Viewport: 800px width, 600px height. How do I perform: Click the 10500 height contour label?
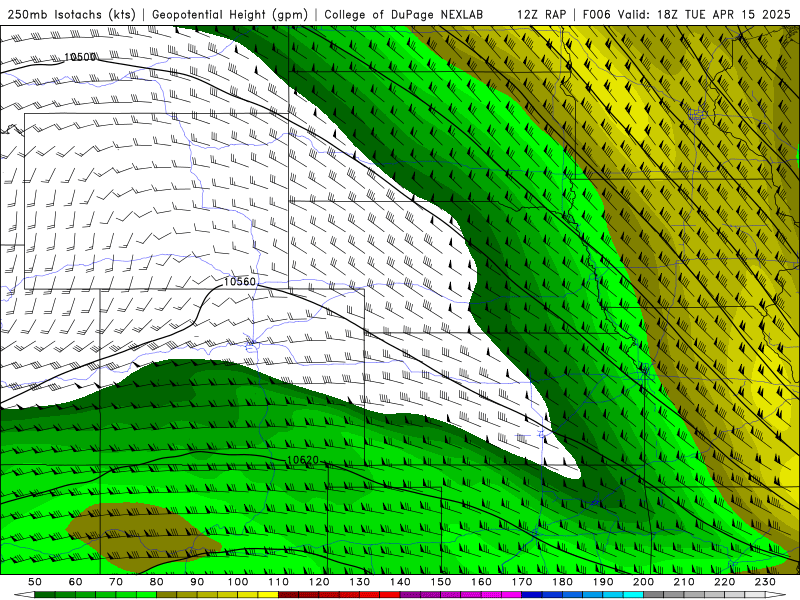click(x=80, y=57)
